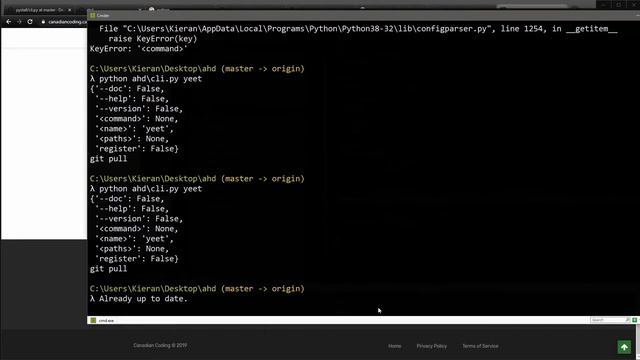Click the second 'register': False} line

click(x=136, y=259)
